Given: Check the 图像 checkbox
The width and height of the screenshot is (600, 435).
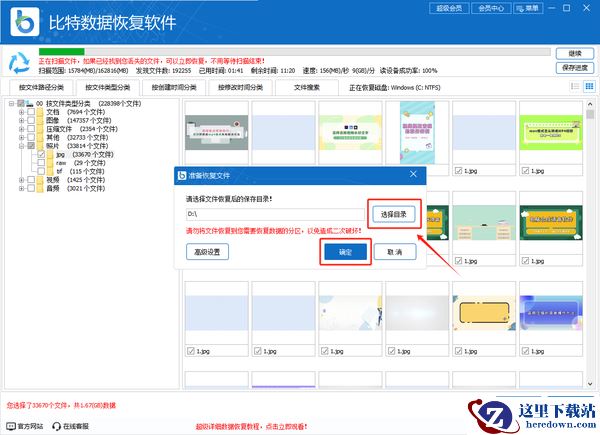Looking at the screenshot, I should pos(31,120).
